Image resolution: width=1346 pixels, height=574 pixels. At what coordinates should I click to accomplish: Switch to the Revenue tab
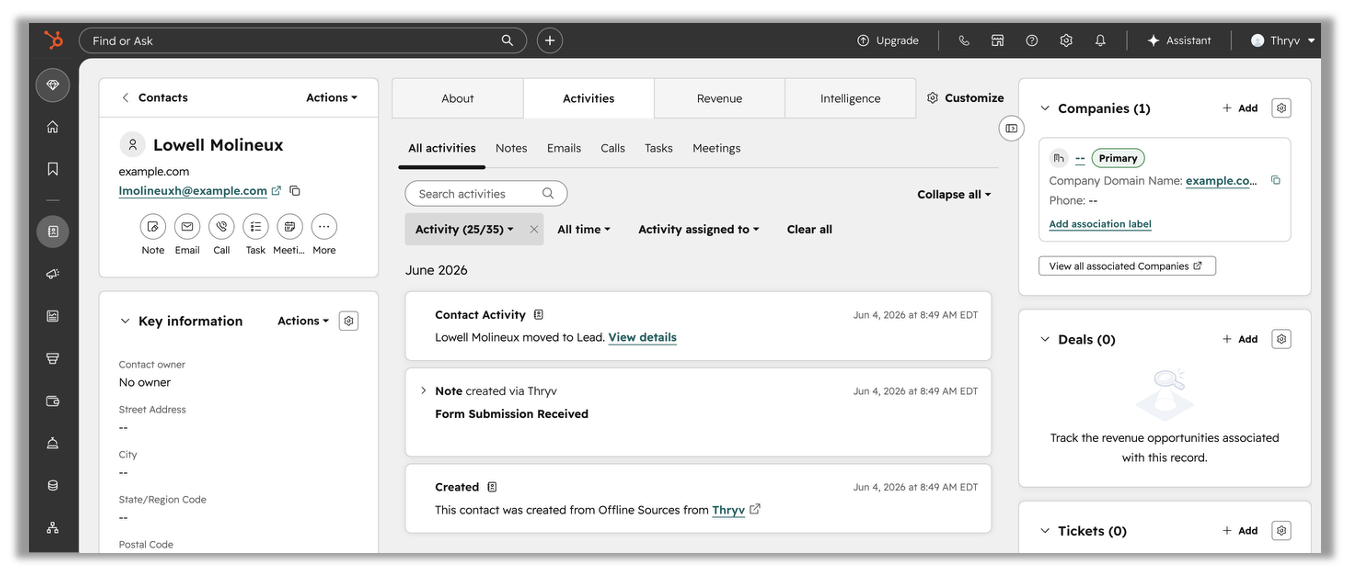pyautogui.click(x=720, y=99)
